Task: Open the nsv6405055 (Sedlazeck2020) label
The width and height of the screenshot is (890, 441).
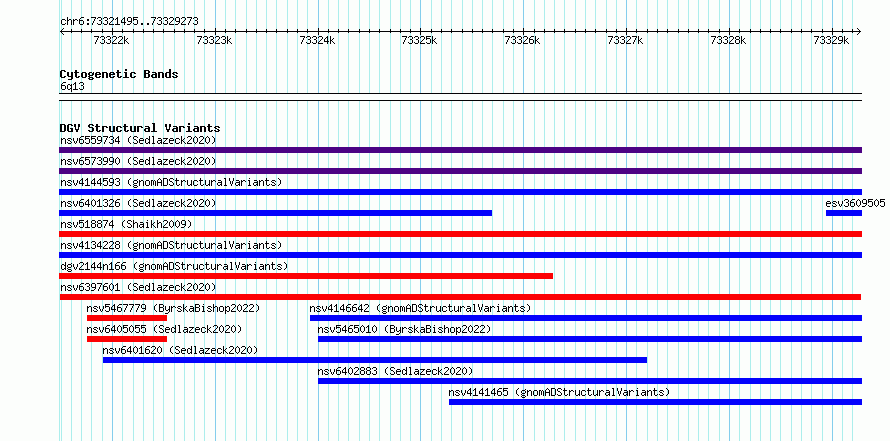Action: click(x=164, y=329)
